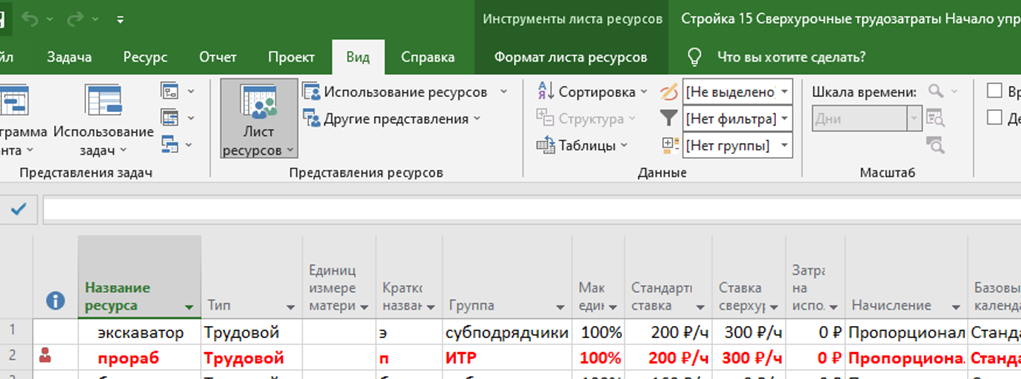Image resolution: width=1021 pixels, height=379 pixels.
Task: Open Другие представления menu
Action: point(393,119)
